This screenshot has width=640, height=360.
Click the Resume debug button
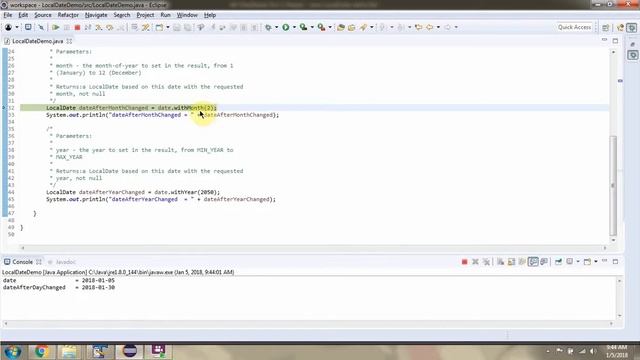[x=56, y=27]
